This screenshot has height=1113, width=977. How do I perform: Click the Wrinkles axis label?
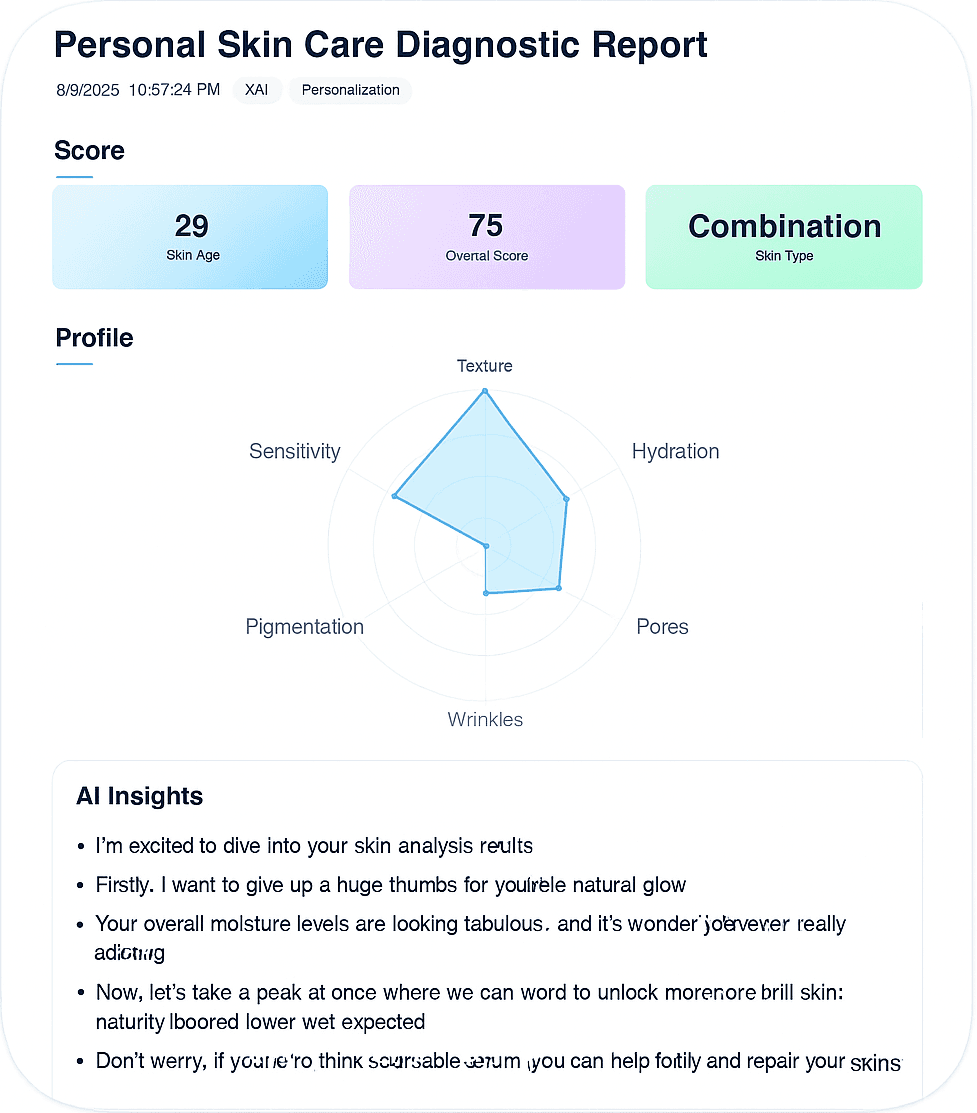click(x=485, y=720)
